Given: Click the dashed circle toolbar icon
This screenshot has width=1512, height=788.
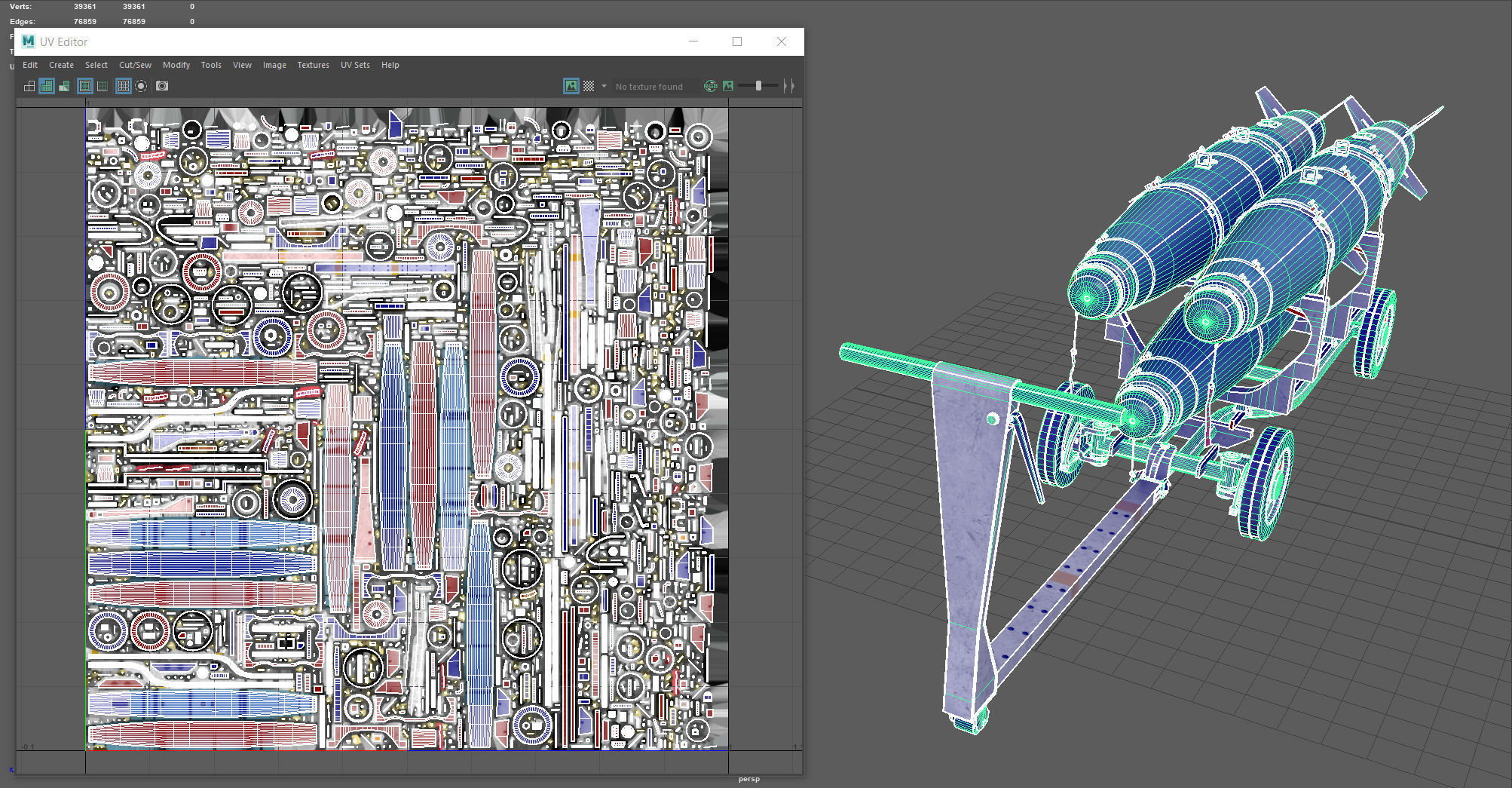Looking at the screenshot, I should coord(141,86).
